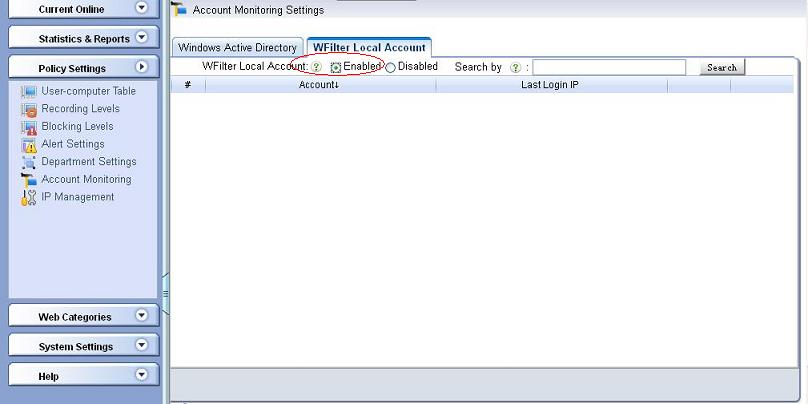Viewport: 808px width, 404px height.
Task: Click the User-computer Table icon
Action: pyautogui.click(x=29, y=91)
